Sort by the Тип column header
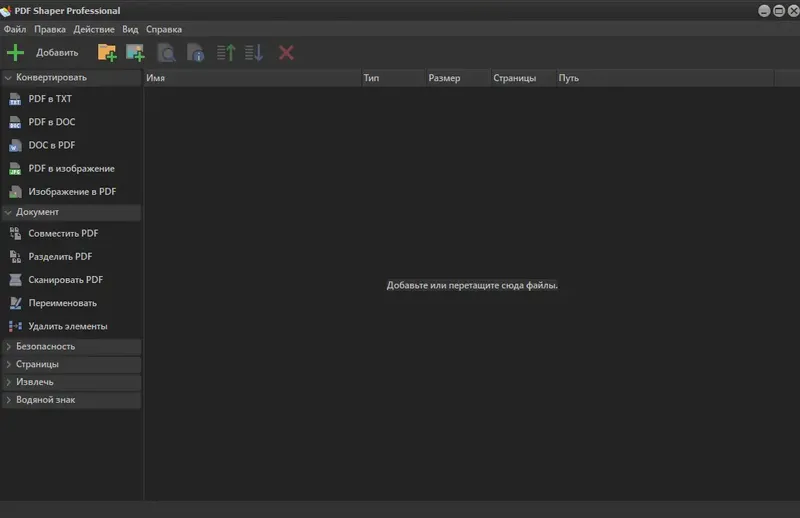Viewport: 800px width, 518px height. pos(393,78)
